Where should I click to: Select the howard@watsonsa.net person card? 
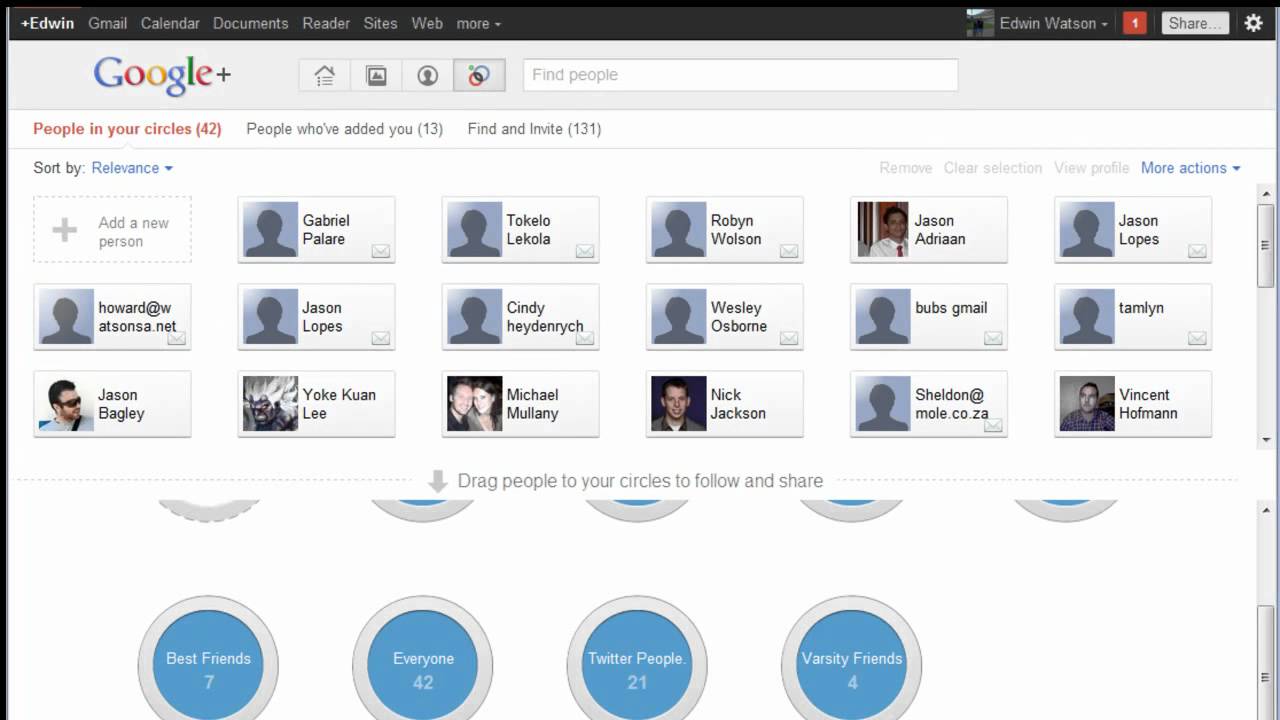click(112, 317)
